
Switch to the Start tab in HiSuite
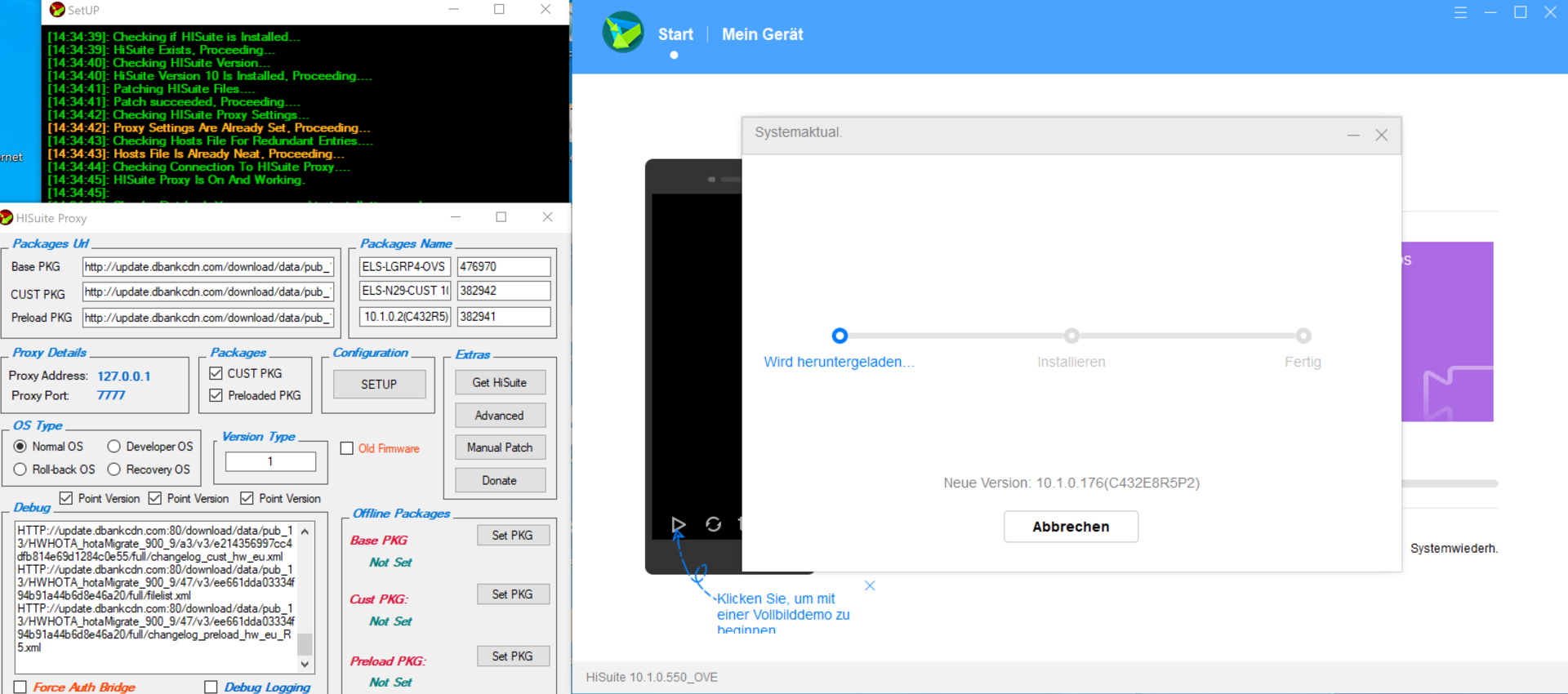pyautogui.click(x=675, y=34)
